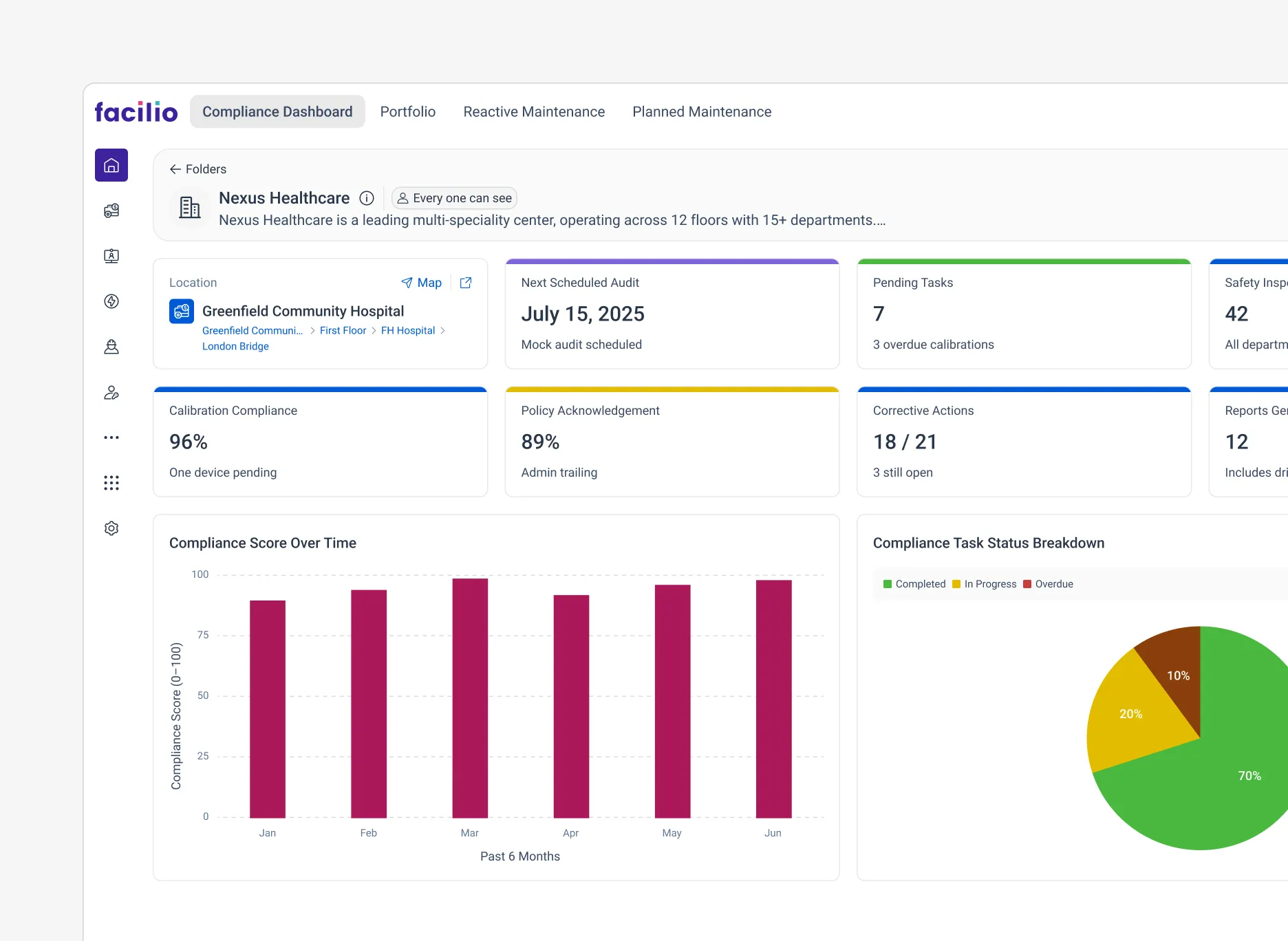This screenshot has width=1288, height=941.
Task: Open the Reactive Maintenance tab
Action: click(534, 111)
